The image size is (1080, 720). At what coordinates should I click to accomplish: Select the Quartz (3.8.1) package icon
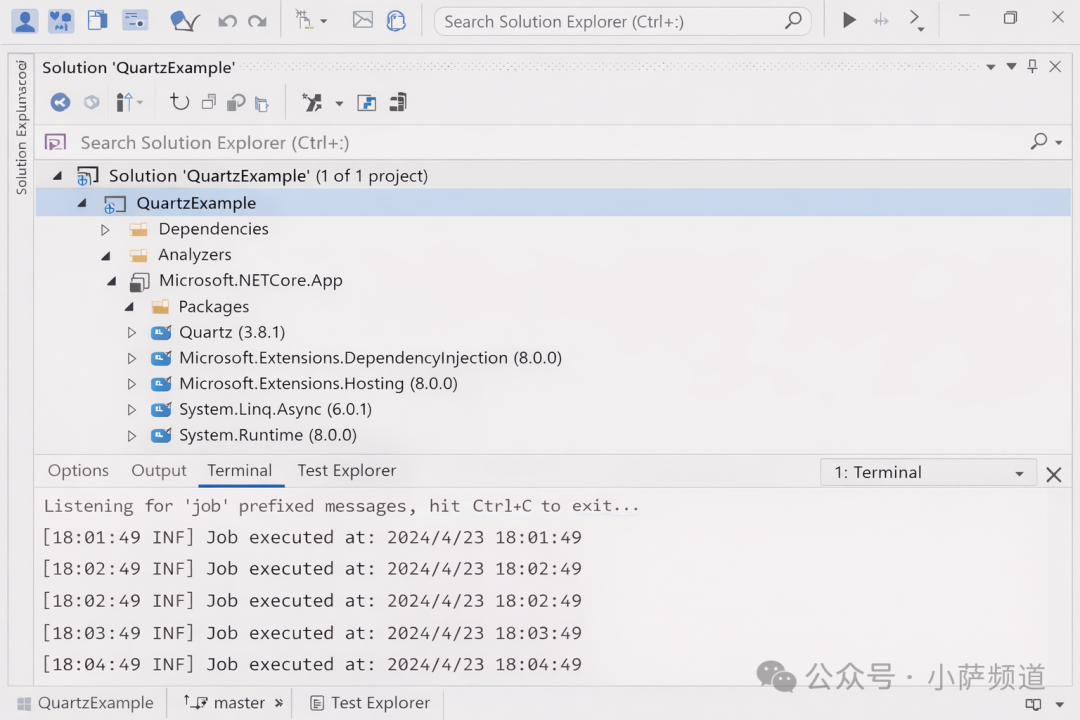(161, 333)
